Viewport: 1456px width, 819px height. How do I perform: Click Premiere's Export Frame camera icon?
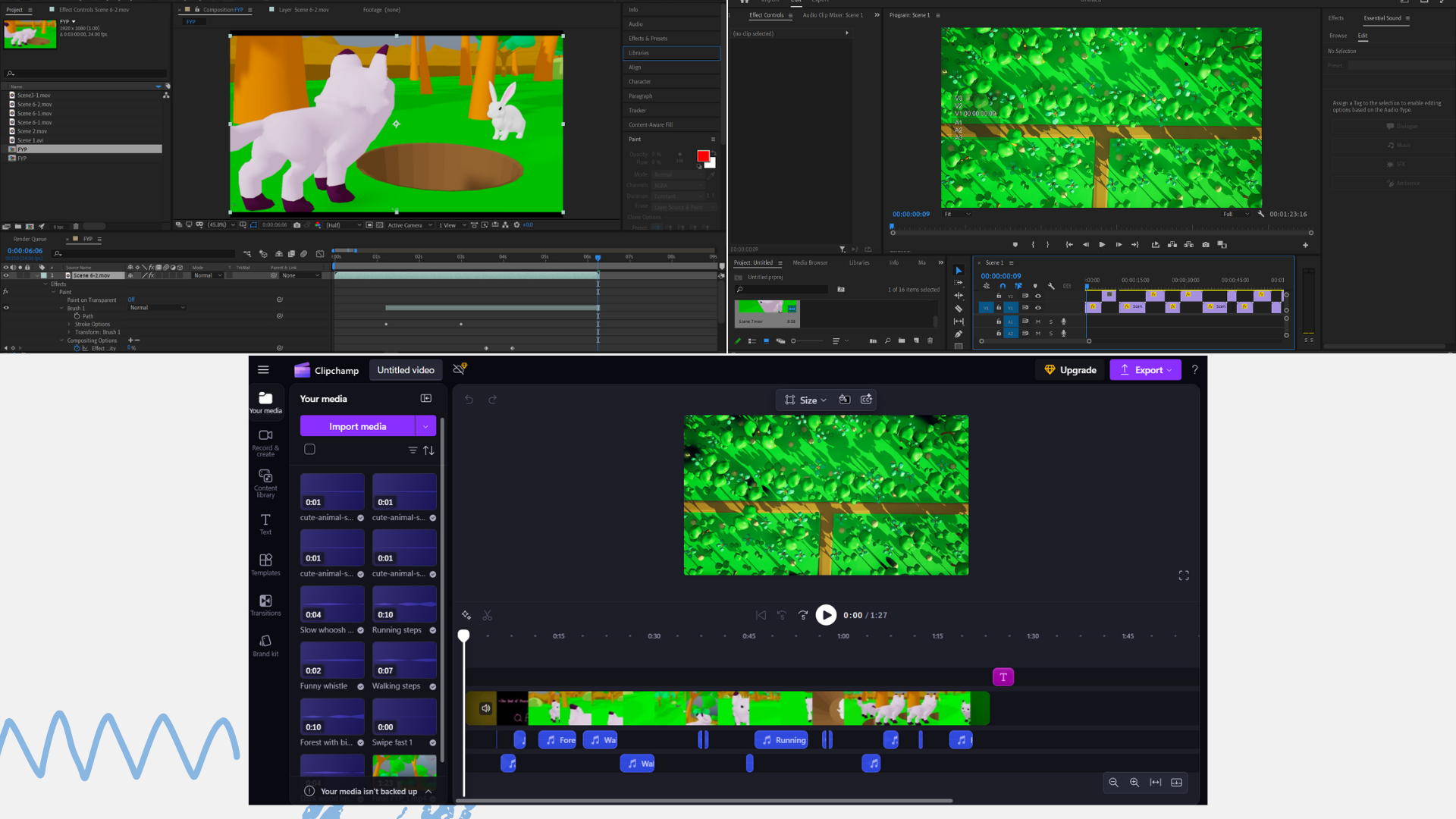click(x=1206, y=245)
